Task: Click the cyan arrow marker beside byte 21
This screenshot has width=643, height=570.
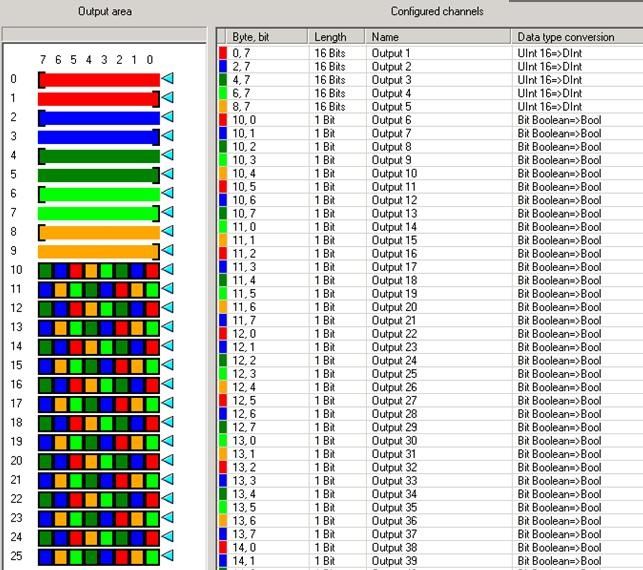Action: point(167,479)
